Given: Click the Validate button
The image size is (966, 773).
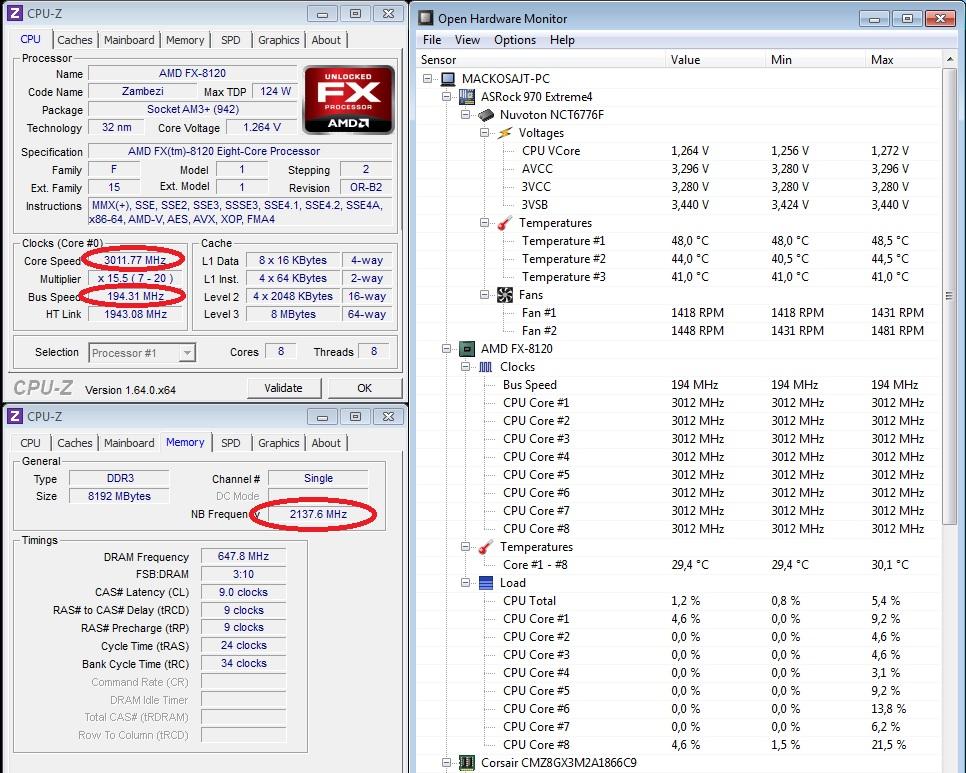Looking at the screenshot, I should click(283, 389).
